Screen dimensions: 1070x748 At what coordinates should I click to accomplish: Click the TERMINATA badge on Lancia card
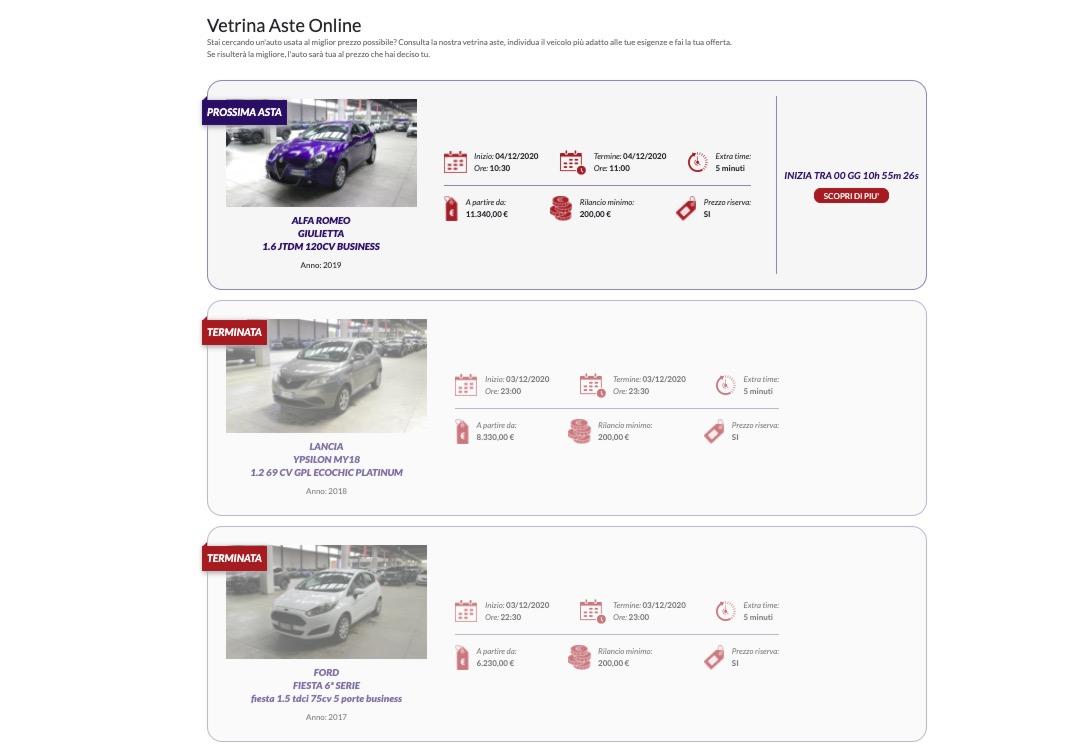point(234,332)
